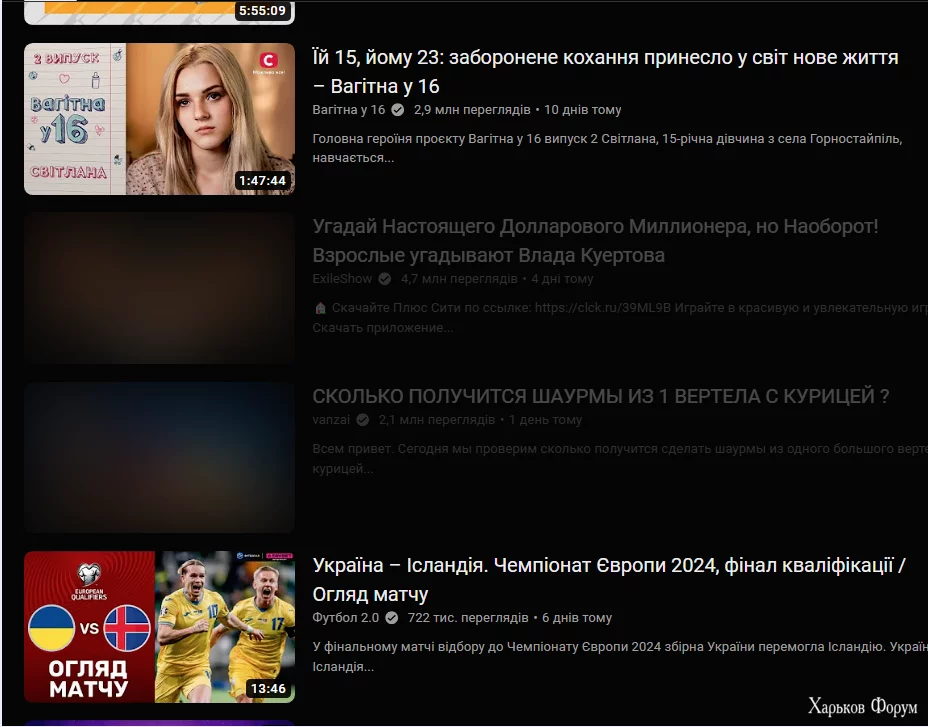Click the 1:47:44 duration badge
The height and width of the screenshot is (727, 928).
[262, 181]
